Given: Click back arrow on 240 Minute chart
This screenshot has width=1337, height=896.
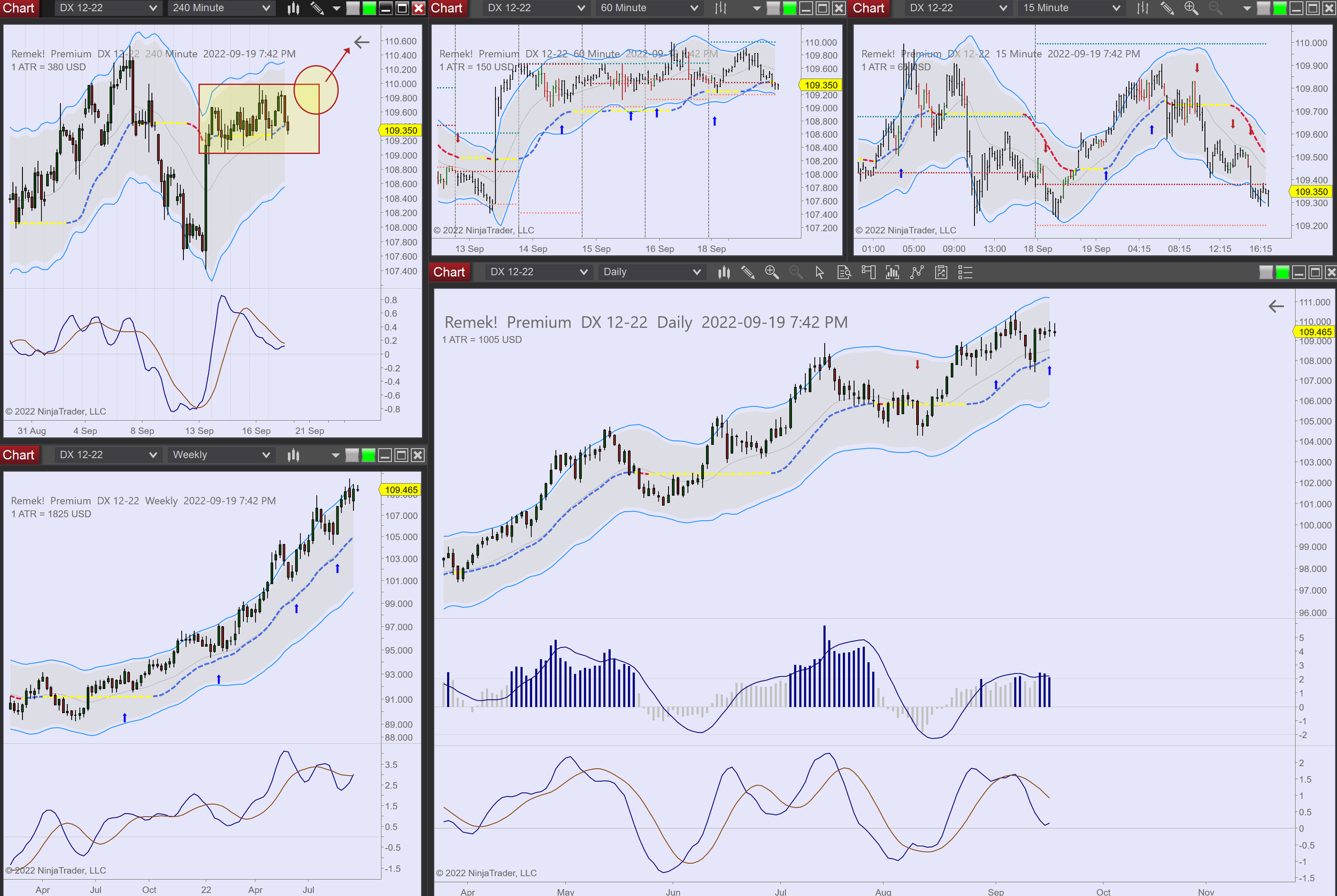Looking at the screenshot, I should coord(362,42).
